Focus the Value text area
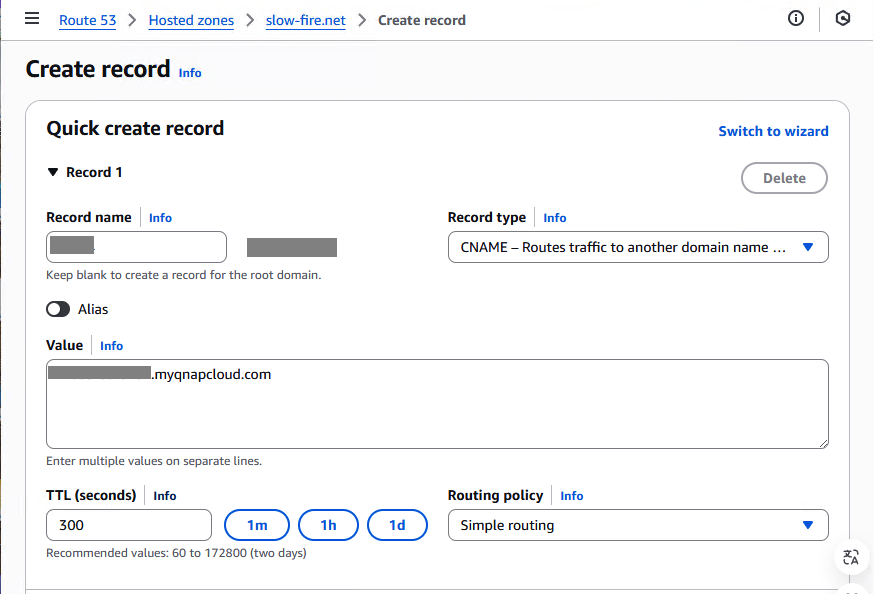Image resolution: width=874 pixels, height=594 pixels. pyautogui.click(x=437, y=410)
